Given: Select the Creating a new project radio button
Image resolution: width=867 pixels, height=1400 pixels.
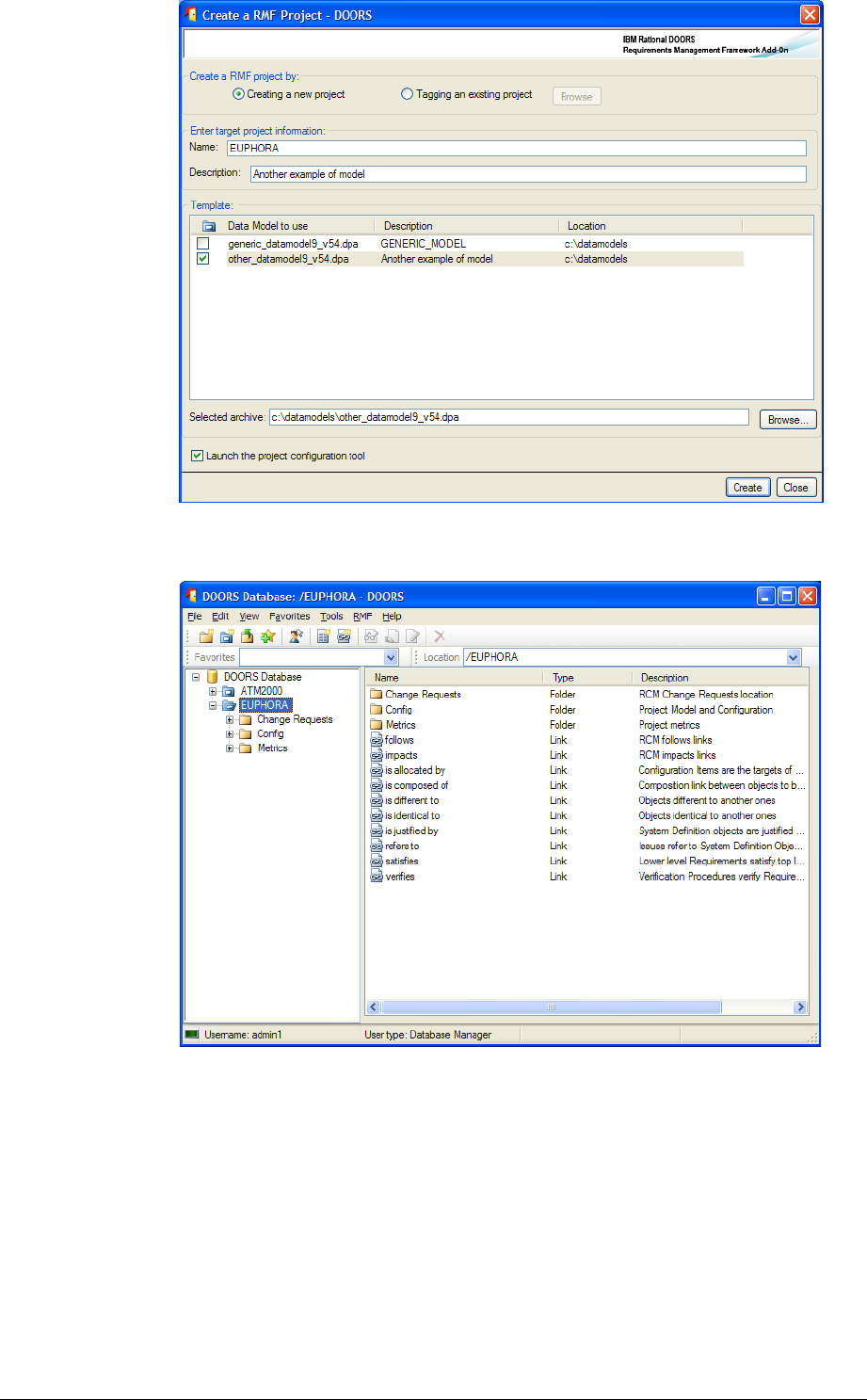Looking at the screenshot, I should 239,94.
